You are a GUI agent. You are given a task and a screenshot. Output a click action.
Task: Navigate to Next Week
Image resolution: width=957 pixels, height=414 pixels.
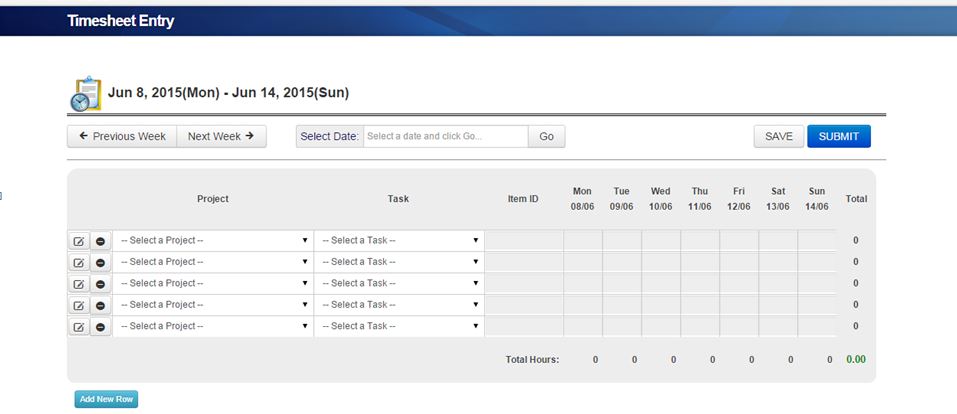point(221,136)
